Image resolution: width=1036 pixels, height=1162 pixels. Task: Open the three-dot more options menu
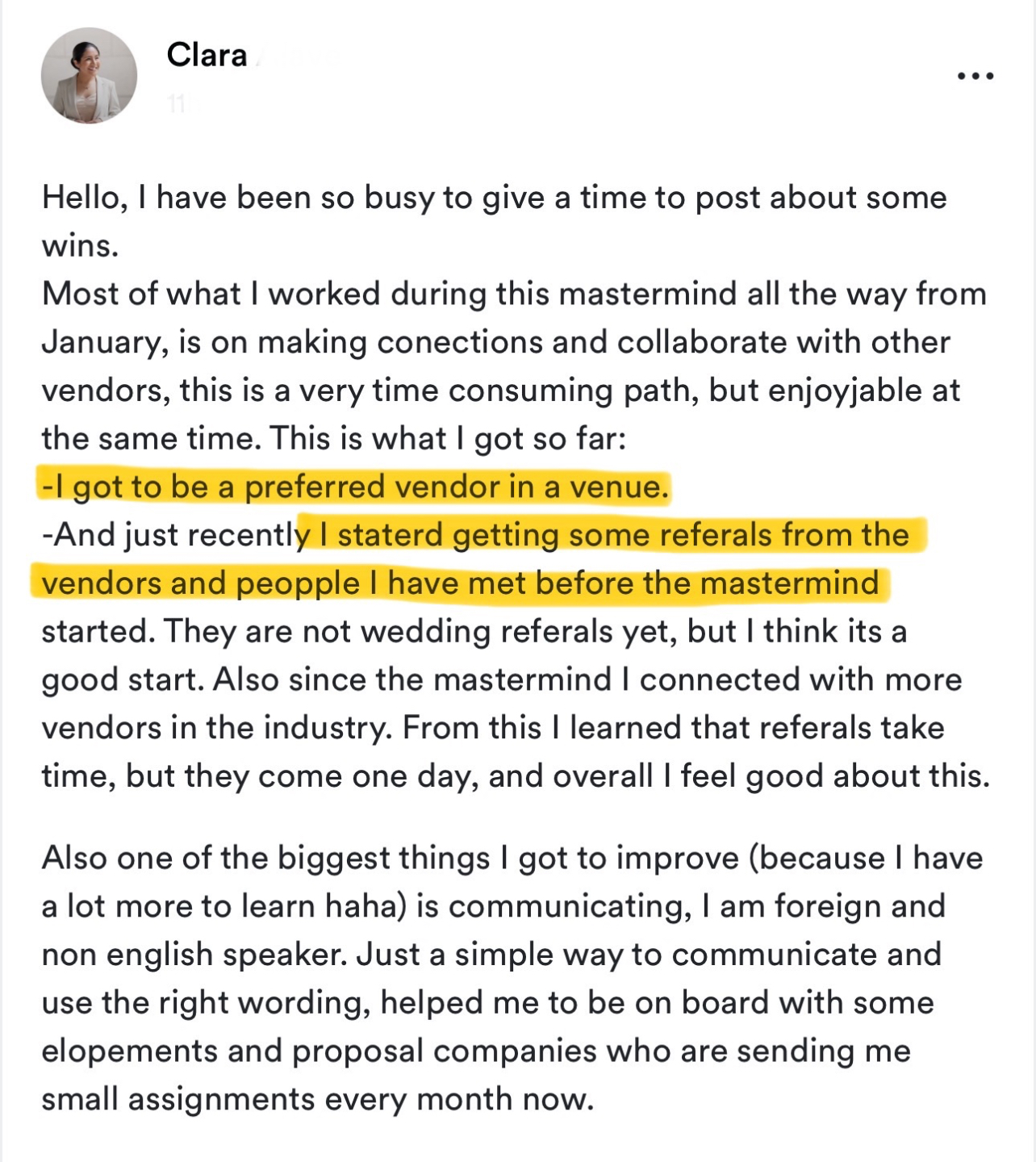975,76
